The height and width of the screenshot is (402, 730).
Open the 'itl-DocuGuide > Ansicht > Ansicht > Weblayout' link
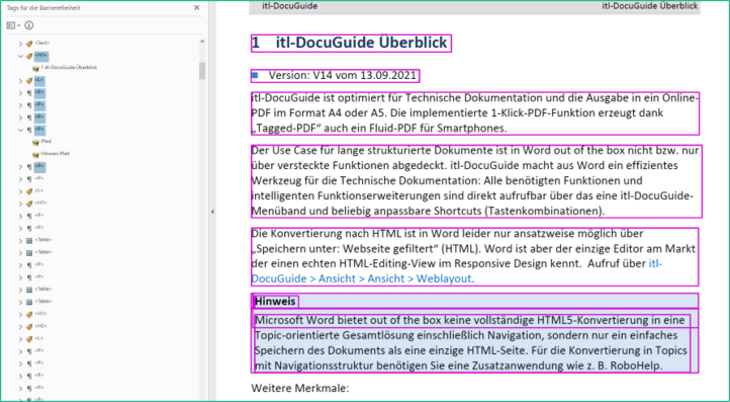tap(456, 271)
